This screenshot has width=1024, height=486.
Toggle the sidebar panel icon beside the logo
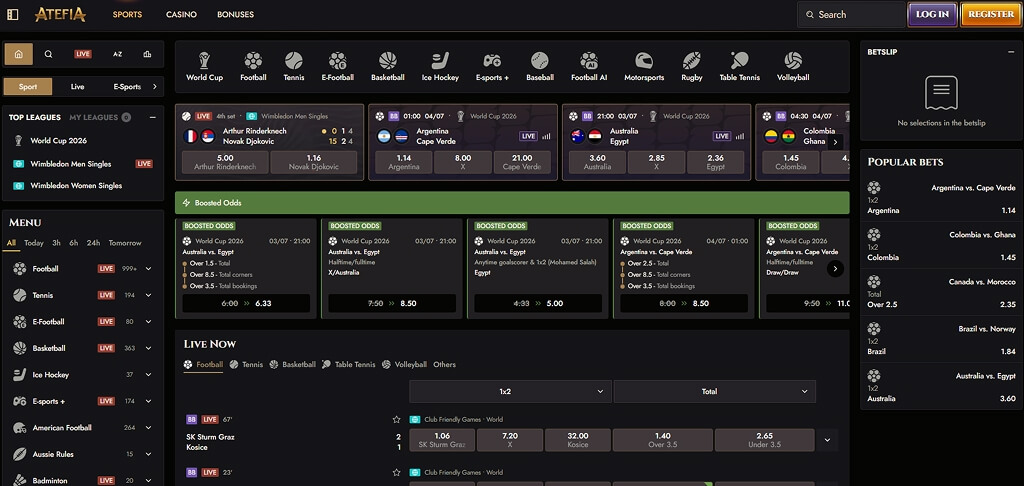tap(12, 14)
